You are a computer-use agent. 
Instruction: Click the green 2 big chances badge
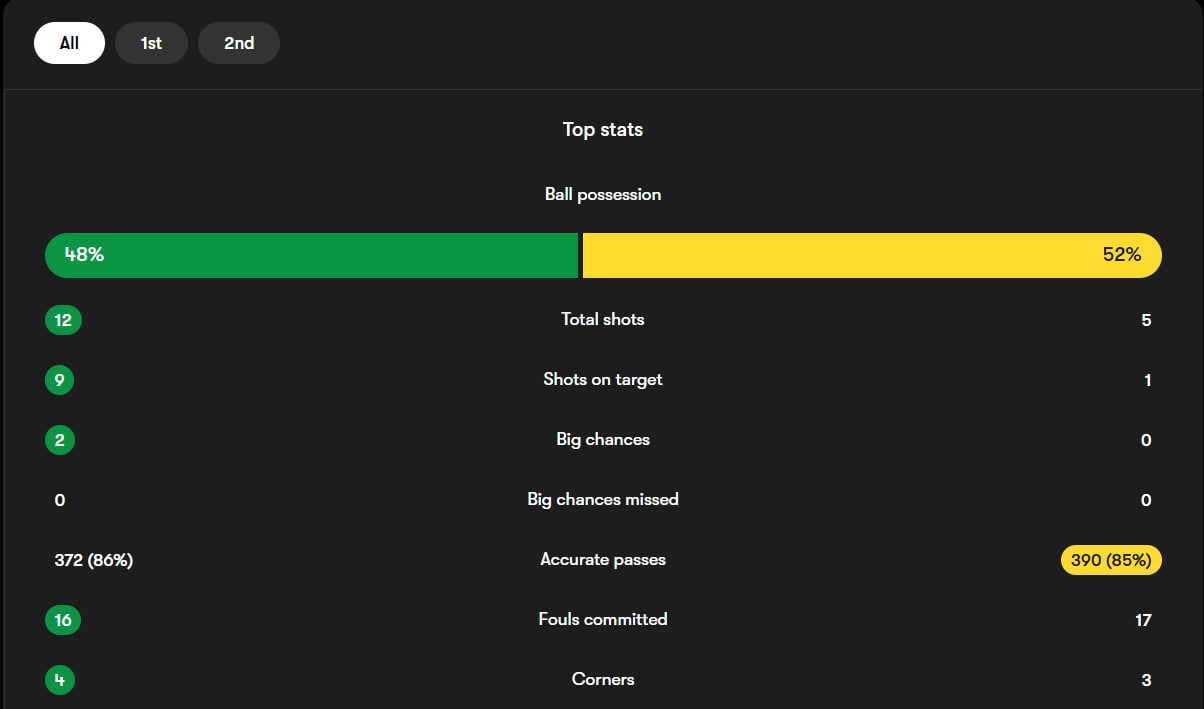click(x=59, y=440)
